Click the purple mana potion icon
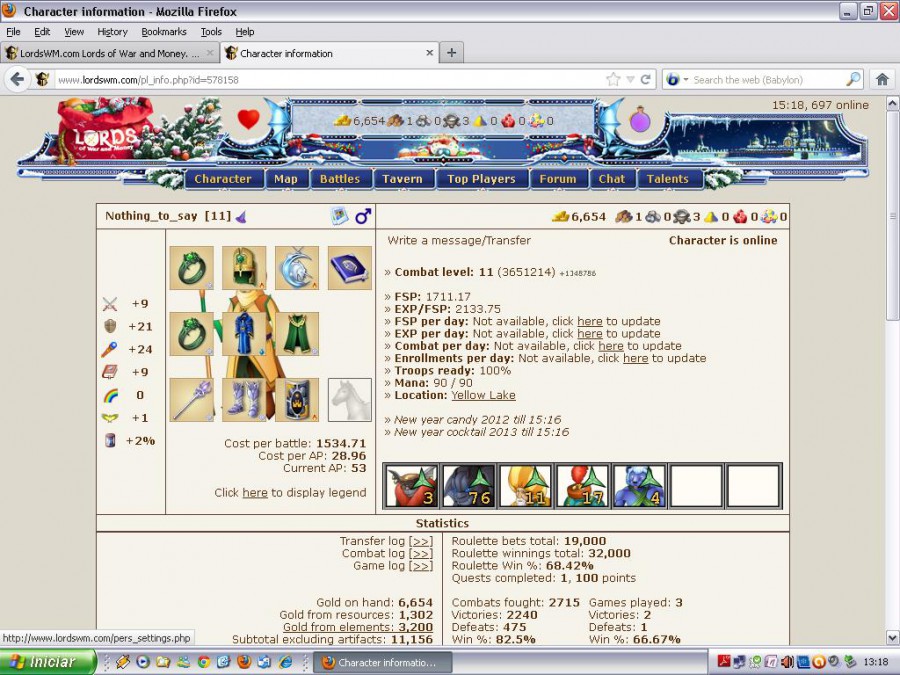900x675 pixels. (x=639, y=120)
